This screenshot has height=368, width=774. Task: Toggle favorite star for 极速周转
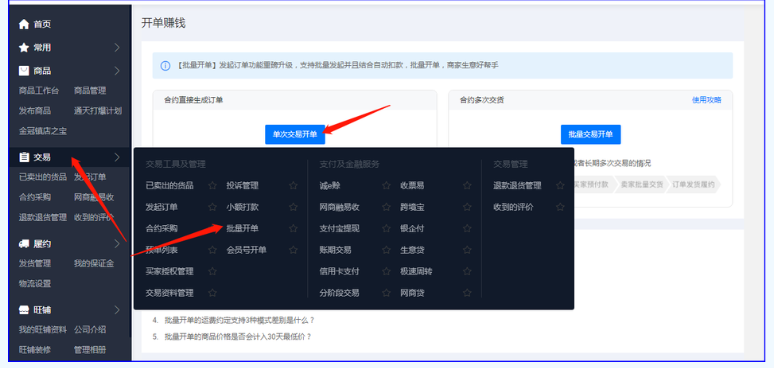click(x=467, y=271)
